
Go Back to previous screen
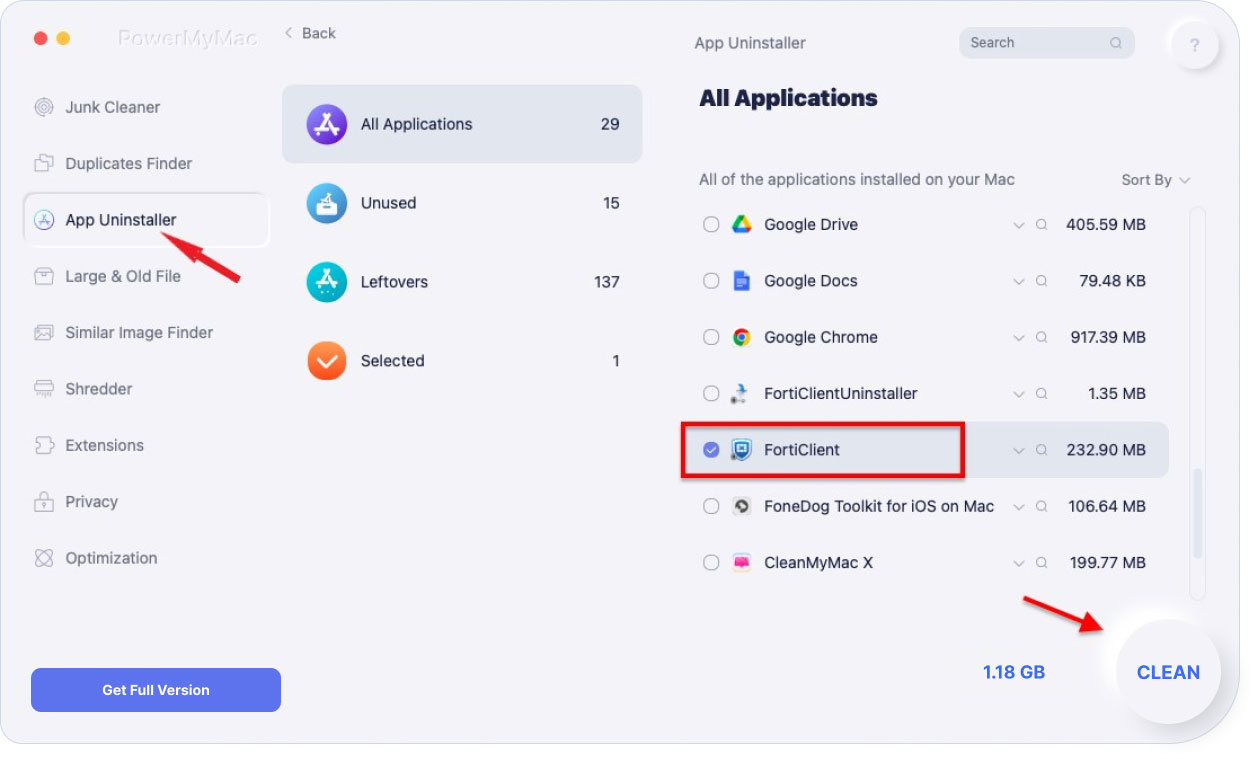click(x=310, y=33)
